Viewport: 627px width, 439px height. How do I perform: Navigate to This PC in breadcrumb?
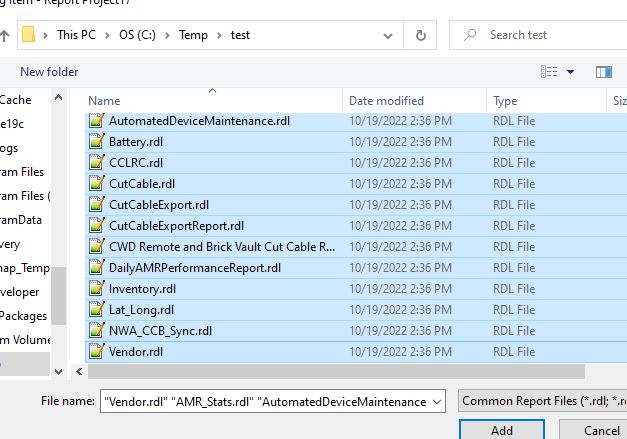tap(76, 35)
